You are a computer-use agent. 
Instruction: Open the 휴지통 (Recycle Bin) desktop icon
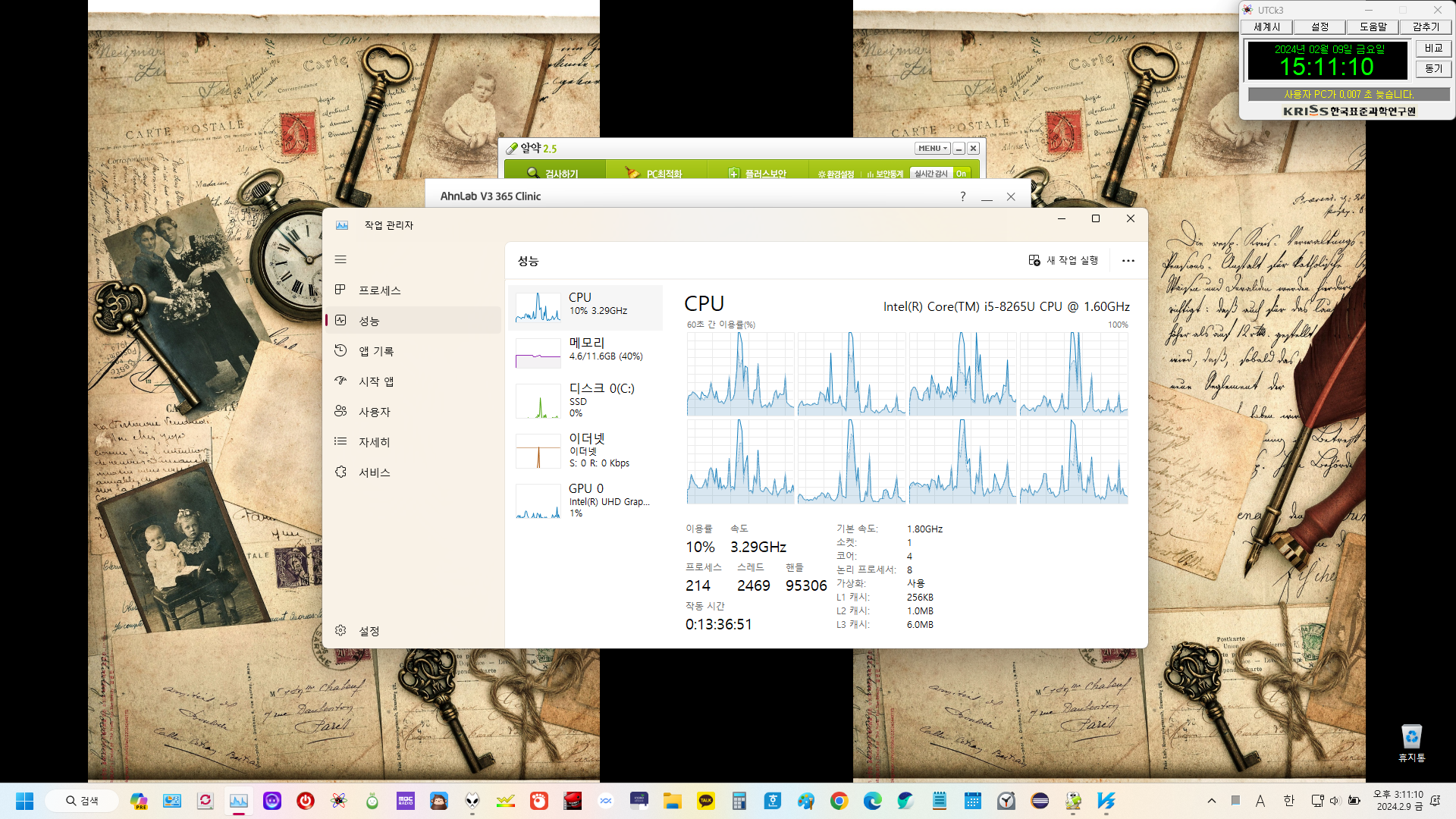[x=1411, y=743]
